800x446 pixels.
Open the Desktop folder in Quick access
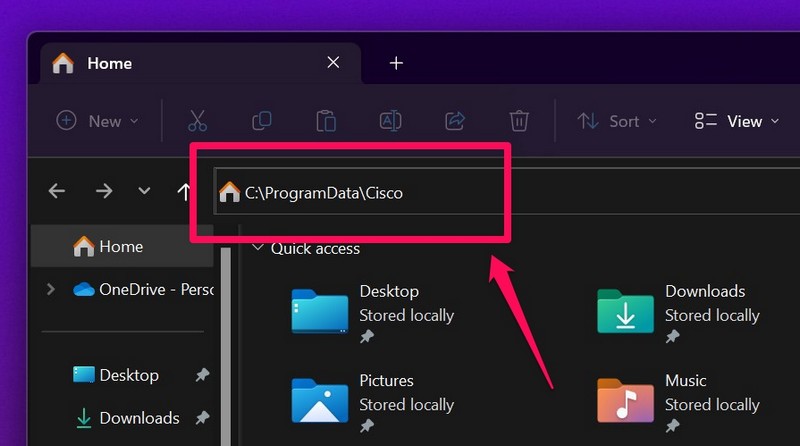[x=372, y=312]
